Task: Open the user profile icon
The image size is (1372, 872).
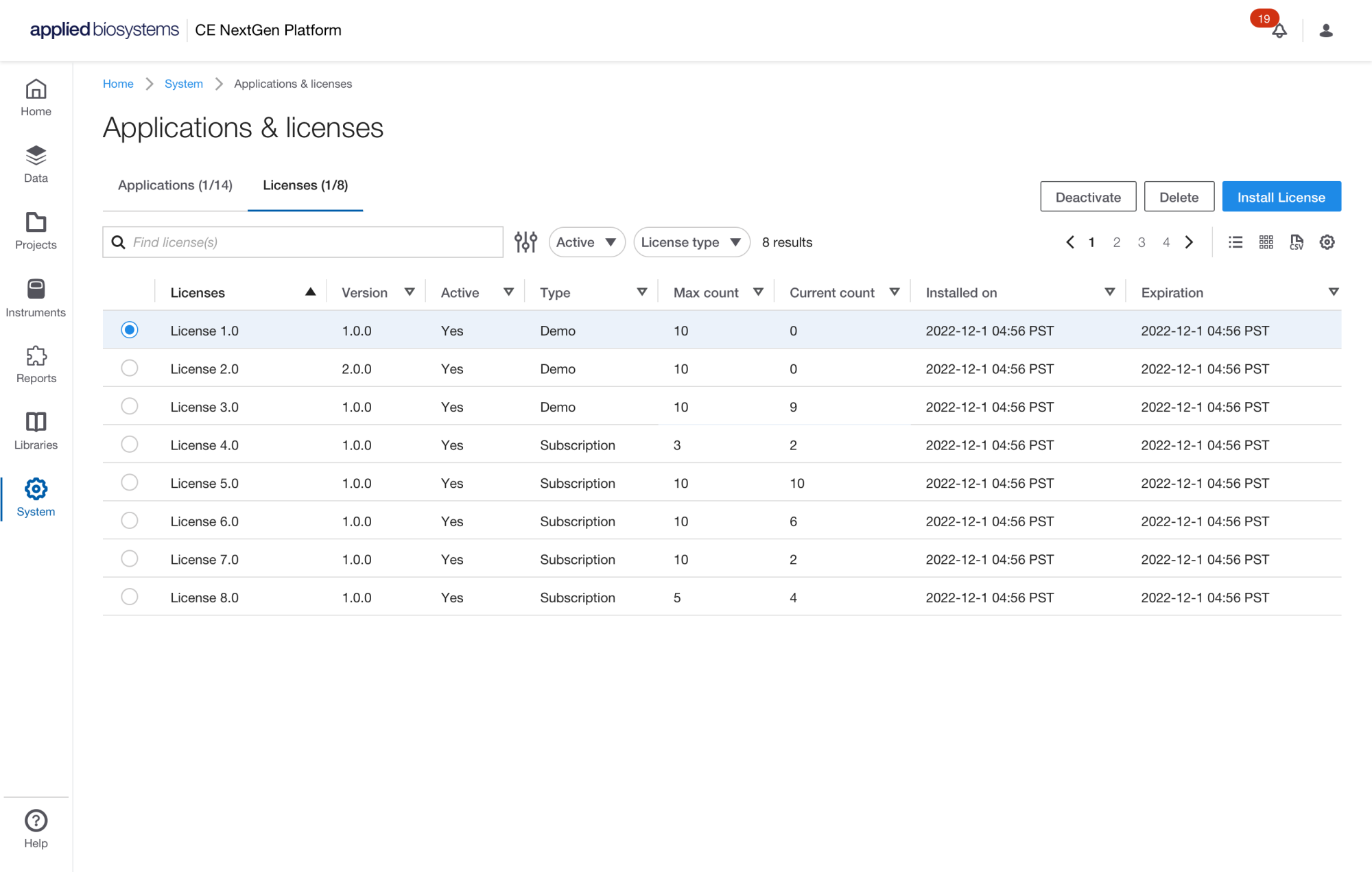Action: pyautogui.click(x=1325, y=31)
